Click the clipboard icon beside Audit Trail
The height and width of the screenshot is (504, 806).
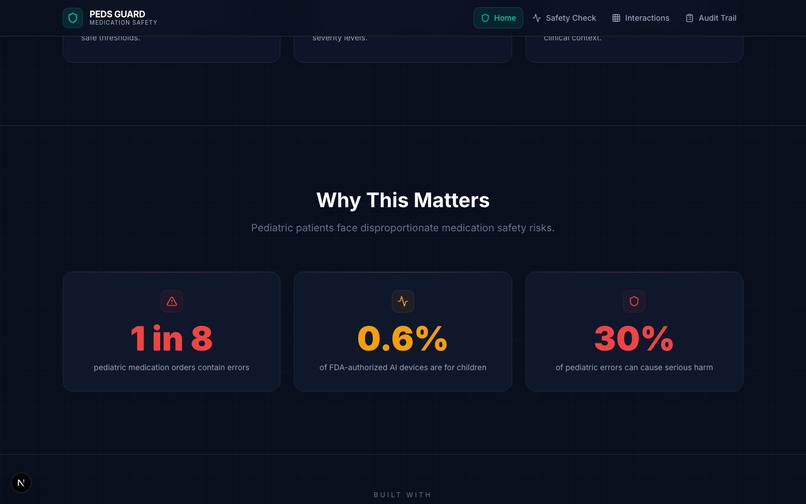pyautogui.click(x=689, y=18)
